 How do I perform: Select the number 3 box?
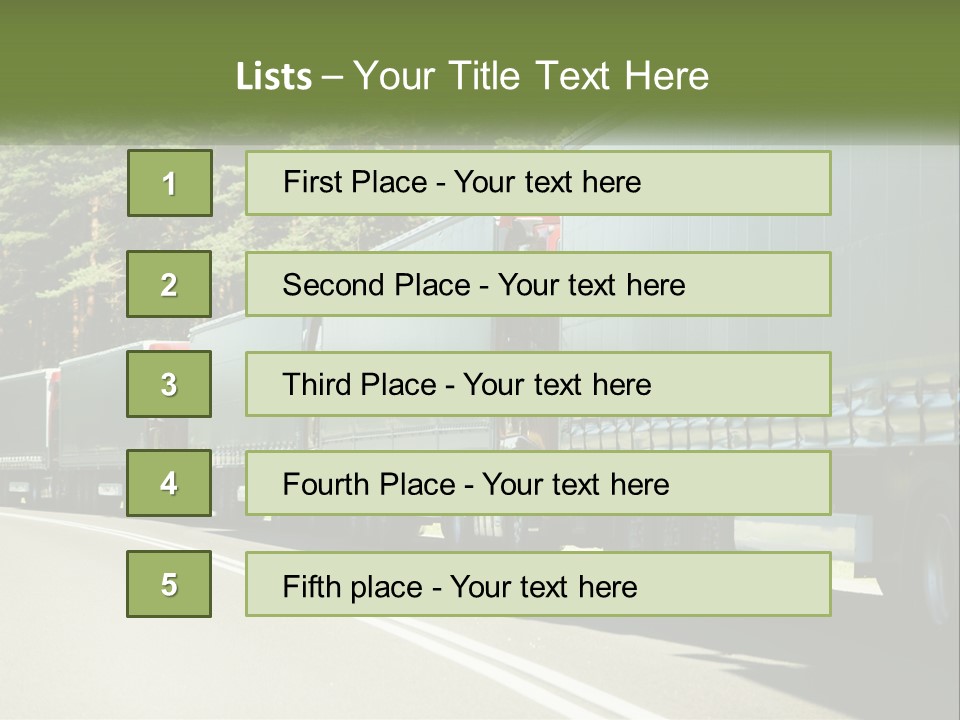coord(169,384)
